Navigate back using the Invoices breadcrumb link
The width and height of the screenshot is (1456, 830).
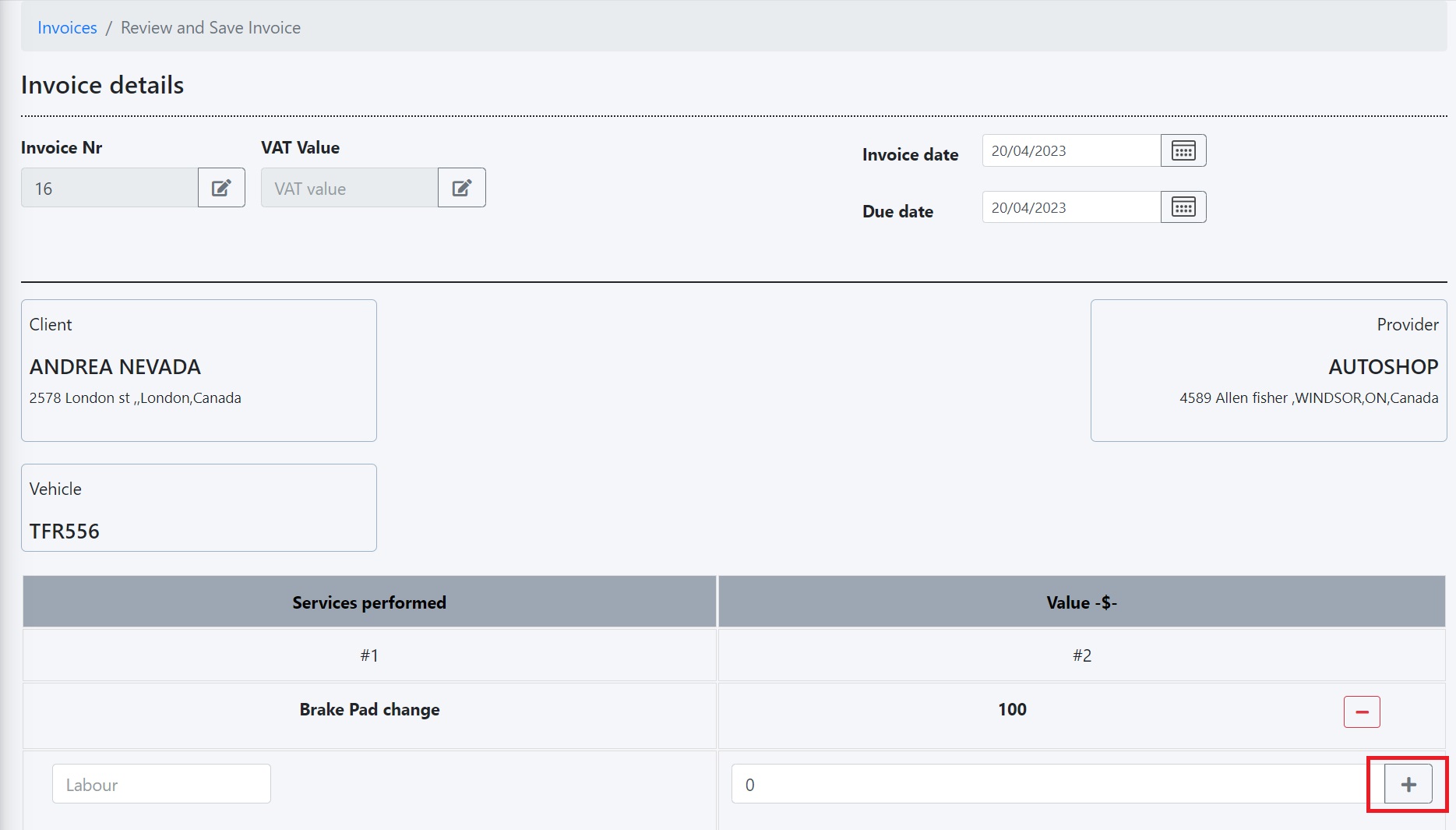click(x=67, y=27)
